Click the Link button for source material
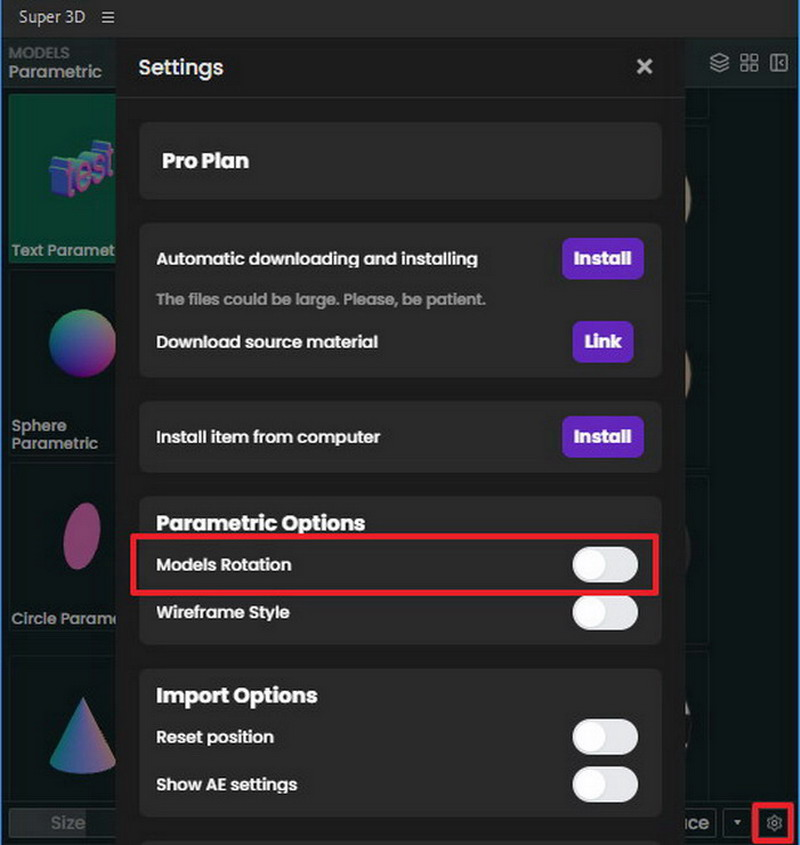Screen dimensions: 800x845 pyautogui.click(x=603, y=342)
